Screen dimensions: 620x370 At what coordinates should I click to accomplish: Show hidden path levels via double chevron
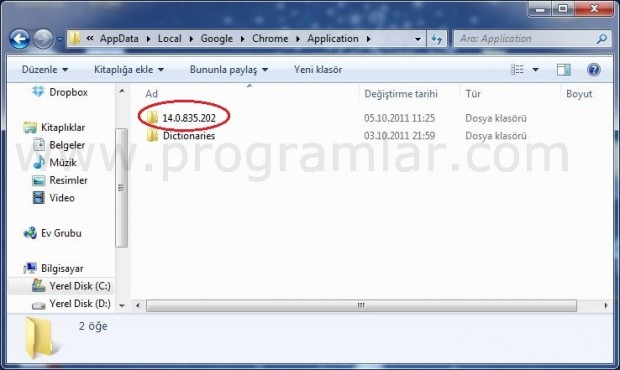click(x=90, y=38)
